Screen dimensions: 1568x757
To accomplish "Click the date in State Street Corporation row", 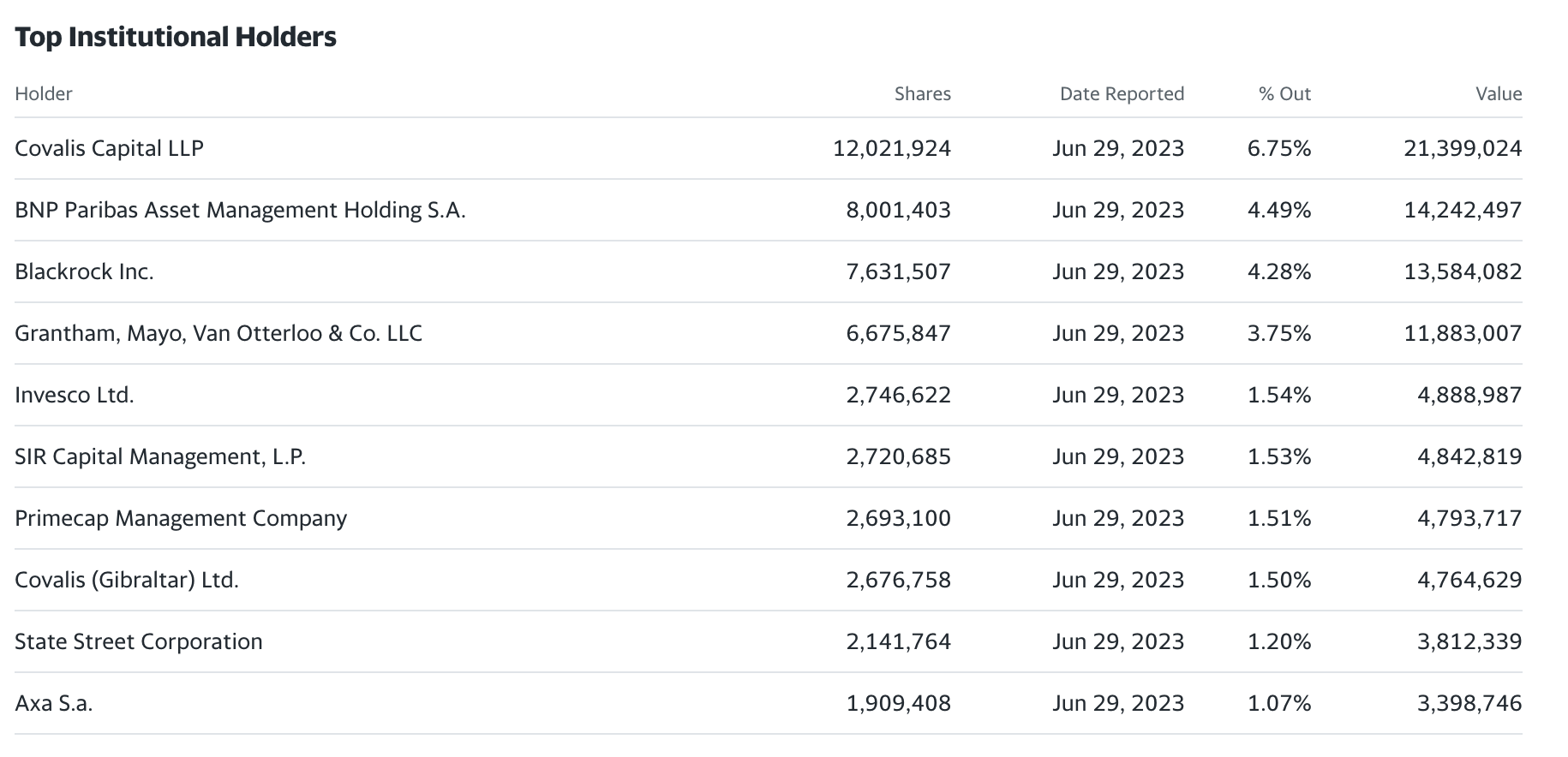I will [1118, 641].
